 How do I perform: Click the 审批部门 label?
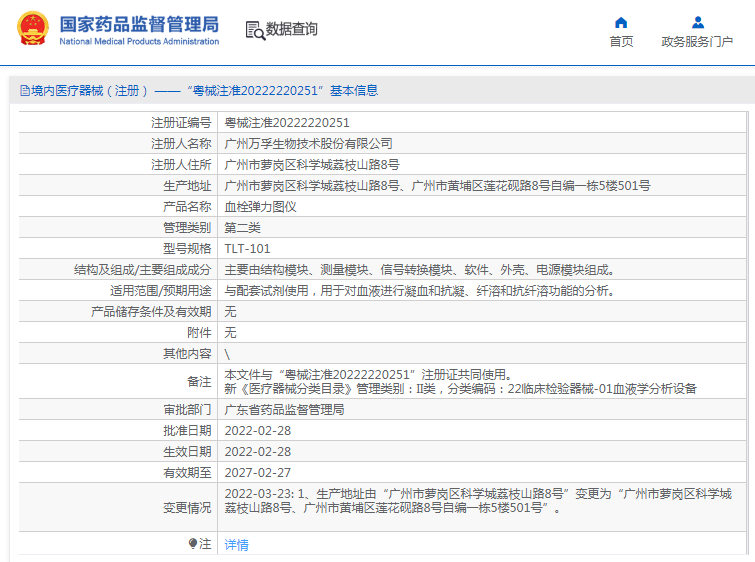coord(187,410)
